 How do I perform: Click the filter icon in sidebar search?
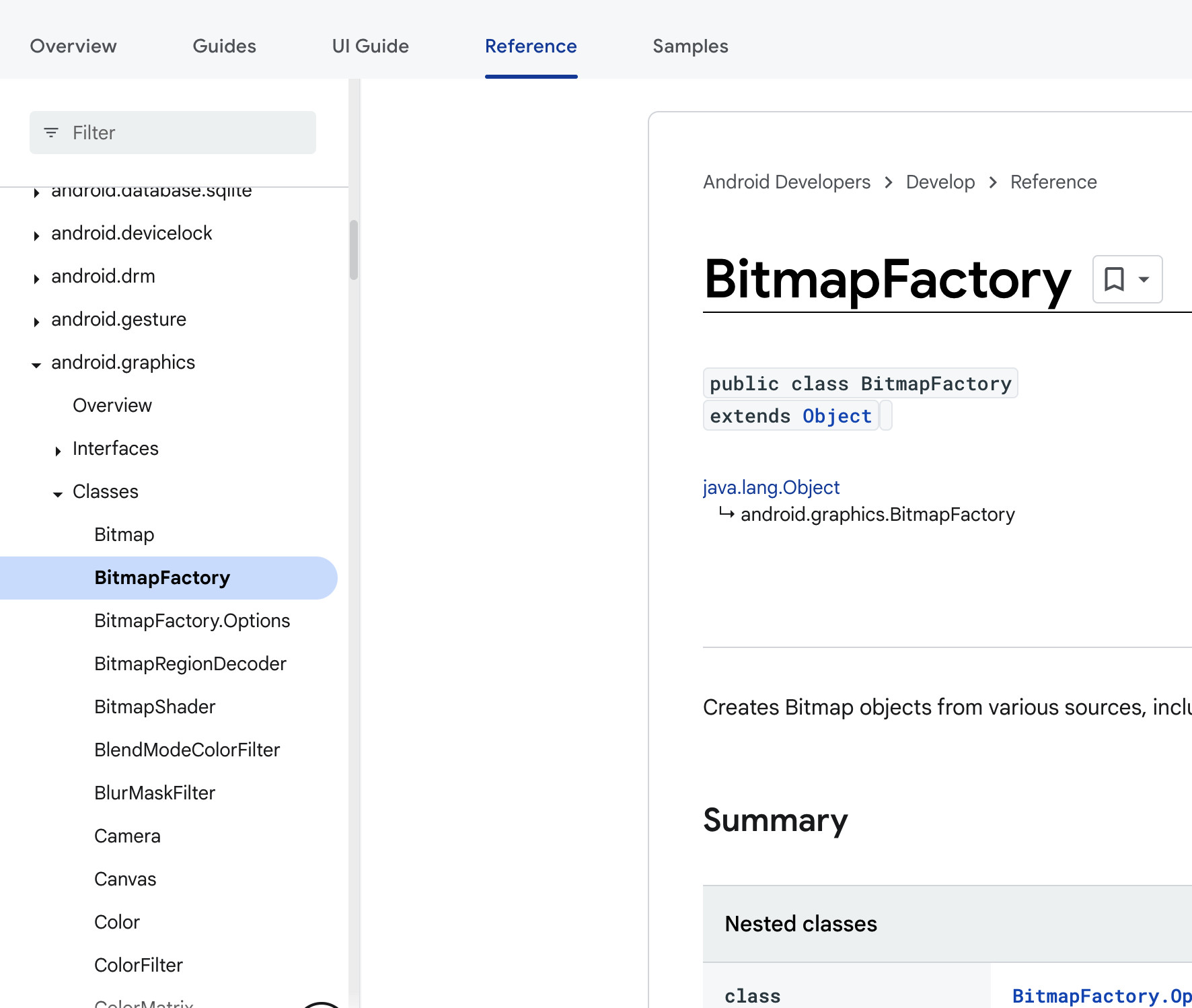51,133
